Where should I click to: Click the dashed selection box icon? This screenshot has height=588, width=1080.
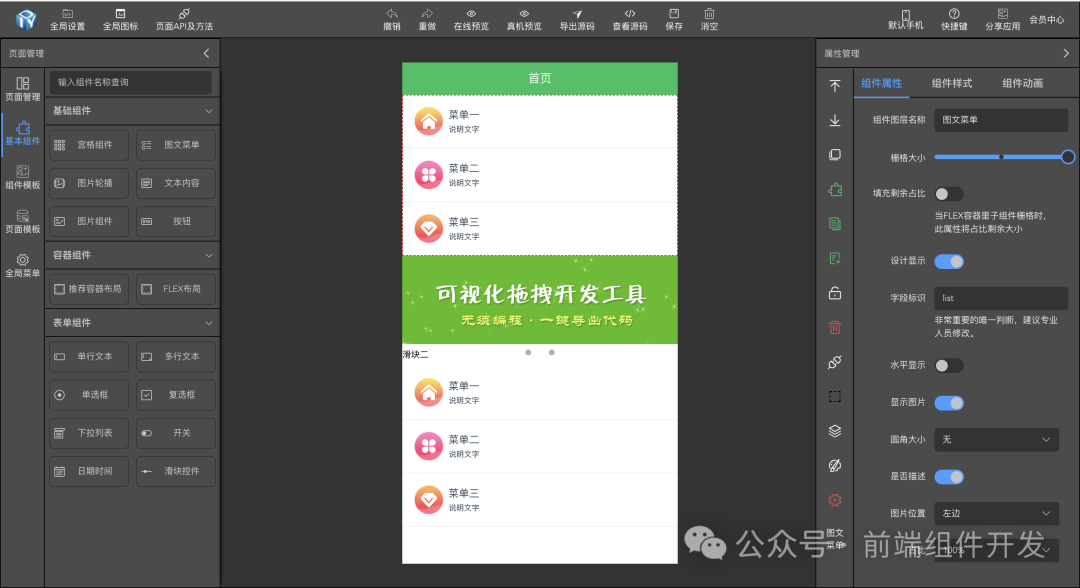click(835, 397)
